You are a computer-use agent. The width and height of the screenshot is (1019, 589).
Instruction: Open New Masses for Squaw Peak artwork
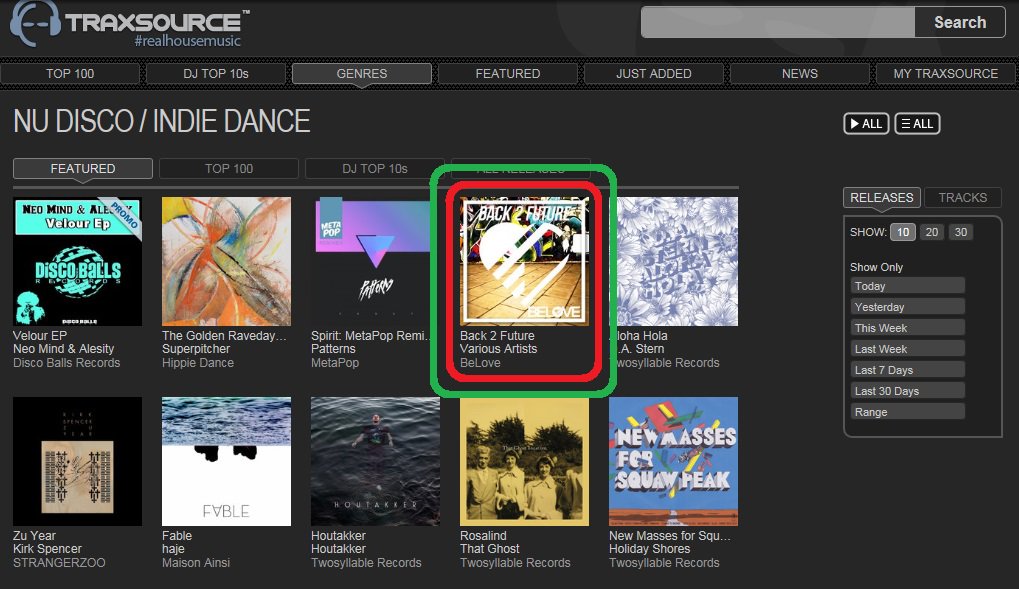[673, 461]
